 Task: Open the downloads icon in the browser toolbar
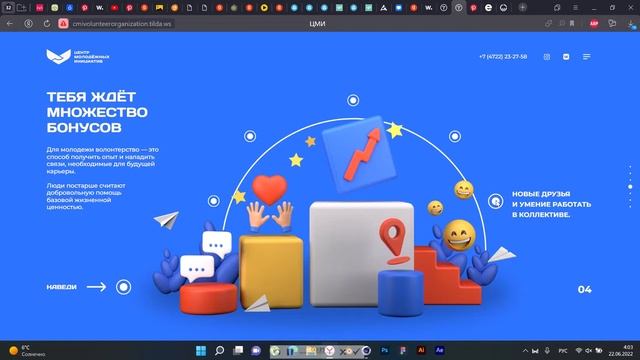[632, 24]
